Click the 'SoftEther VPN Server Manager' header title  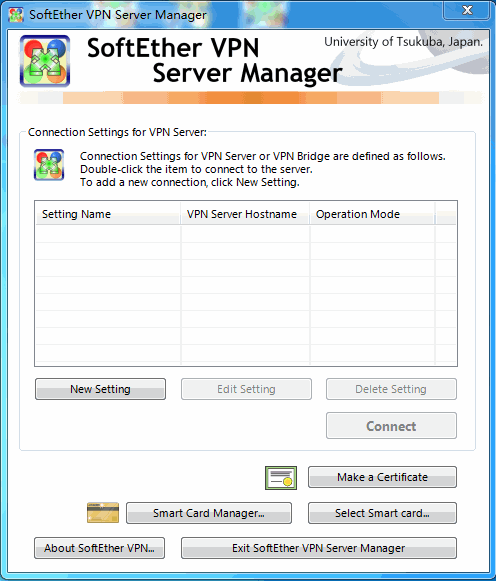tap(214, 61)
